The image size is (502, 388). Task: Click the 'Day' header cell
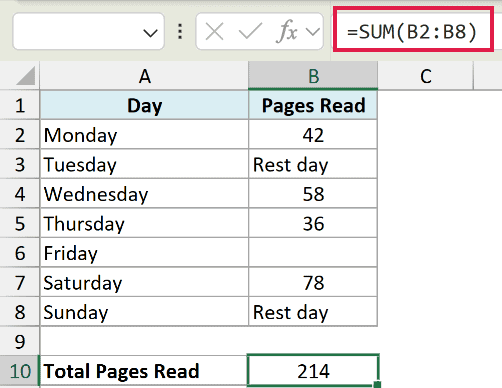coord(144,105)
